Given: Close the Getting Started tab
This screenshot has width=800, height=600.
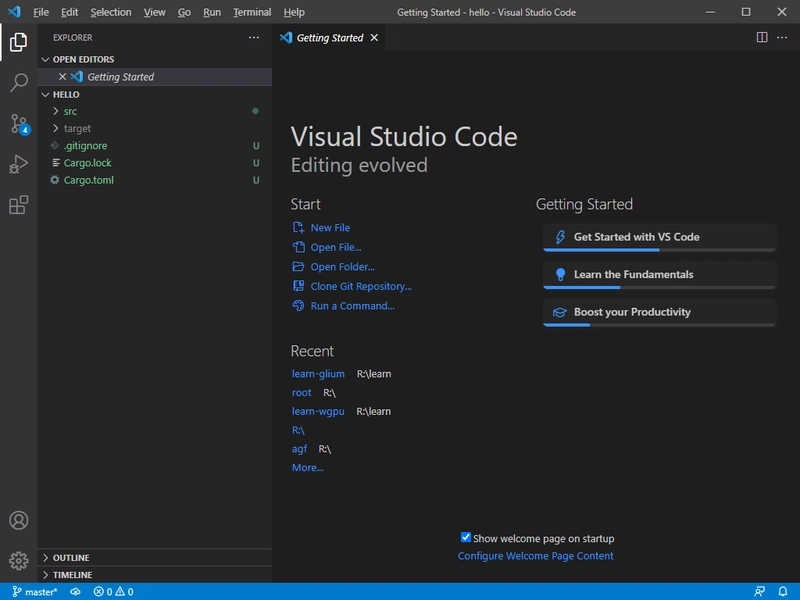Looking at the screenshot, I should [374, 38].
